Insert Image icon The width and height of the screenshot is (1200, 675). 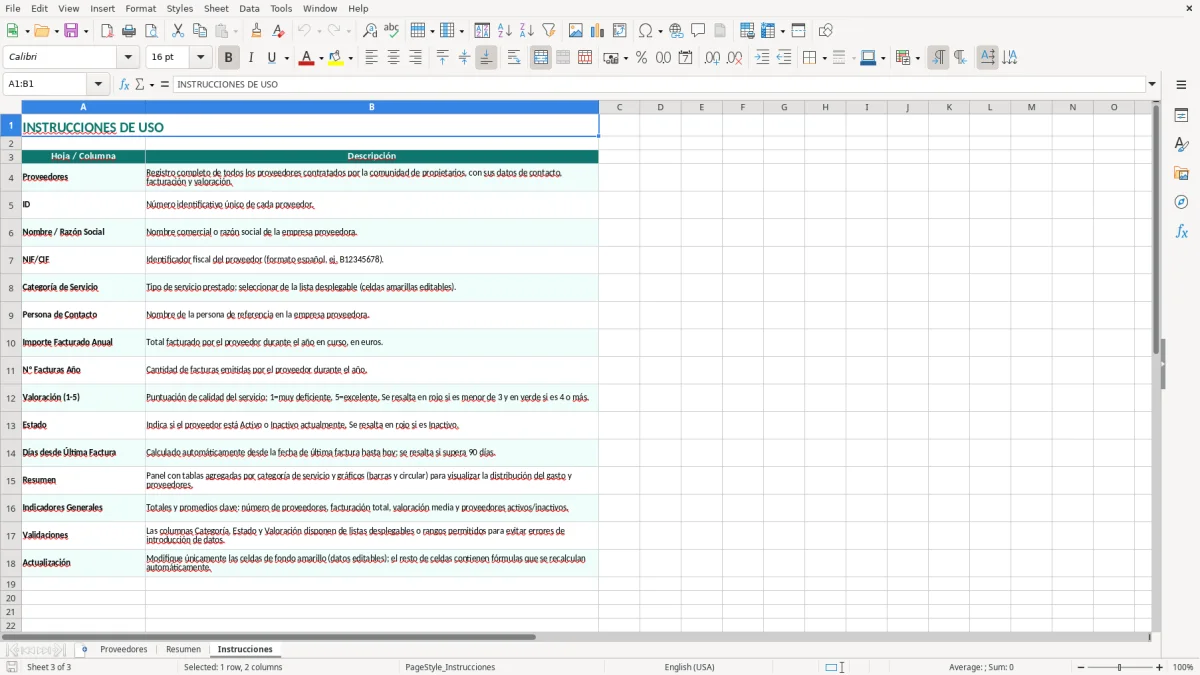tap(576, 31)
